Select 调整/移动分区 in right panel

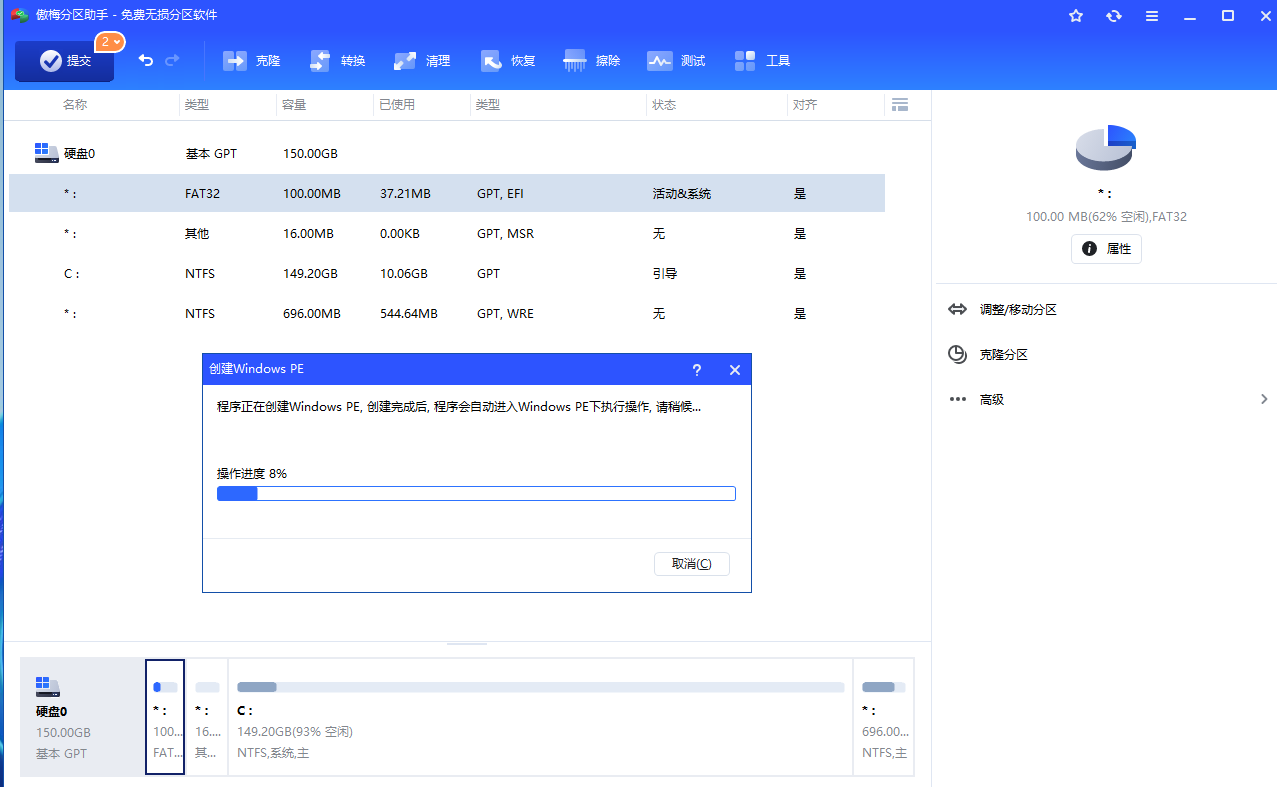point(1018,310)
